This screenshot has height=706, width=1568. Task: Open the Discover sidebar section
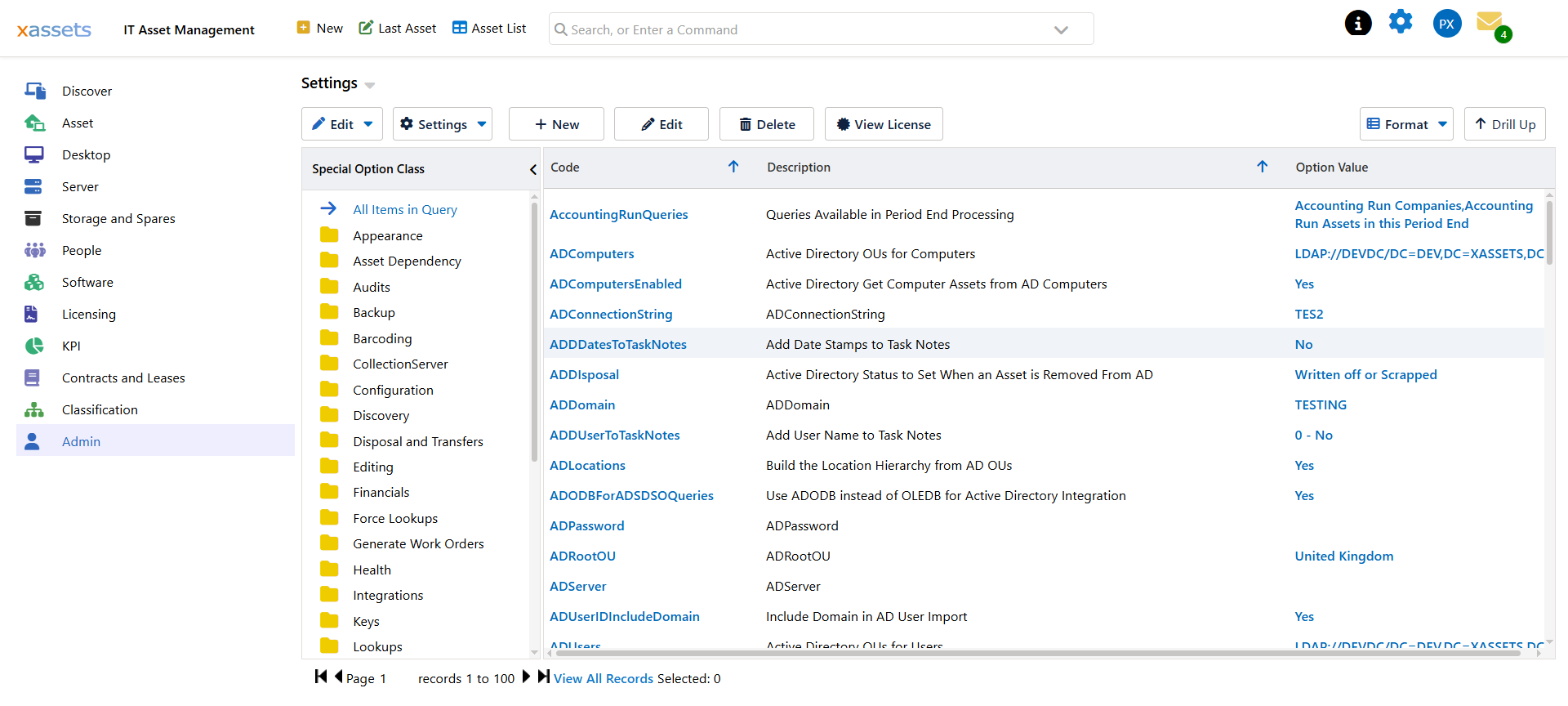pos(155,91)
